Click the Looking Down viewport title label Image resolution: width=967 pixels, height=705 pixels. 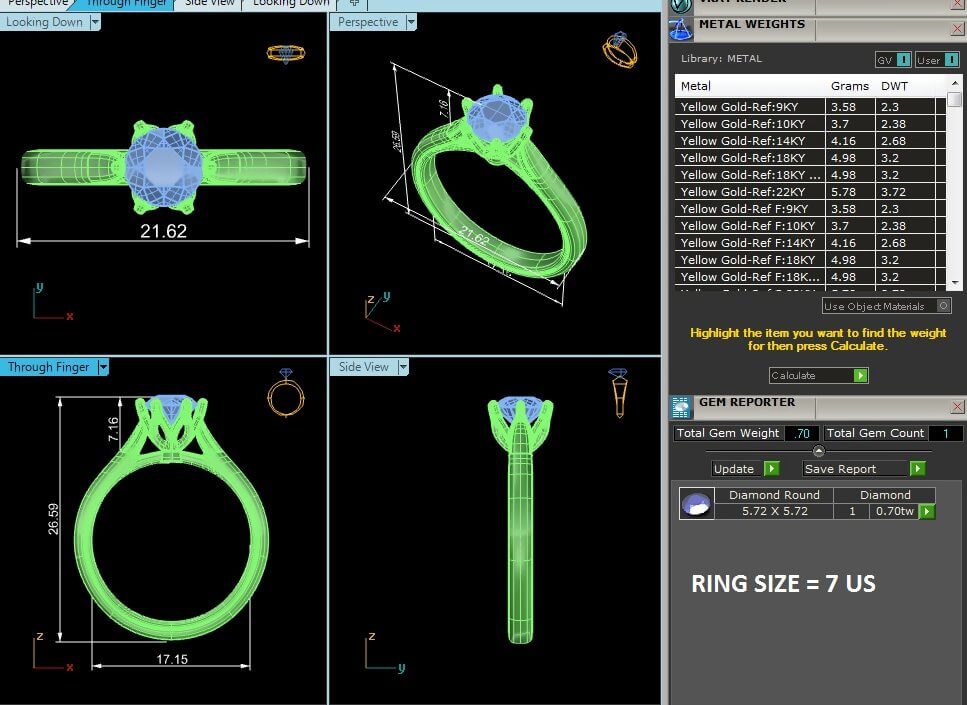pos(44,22)
